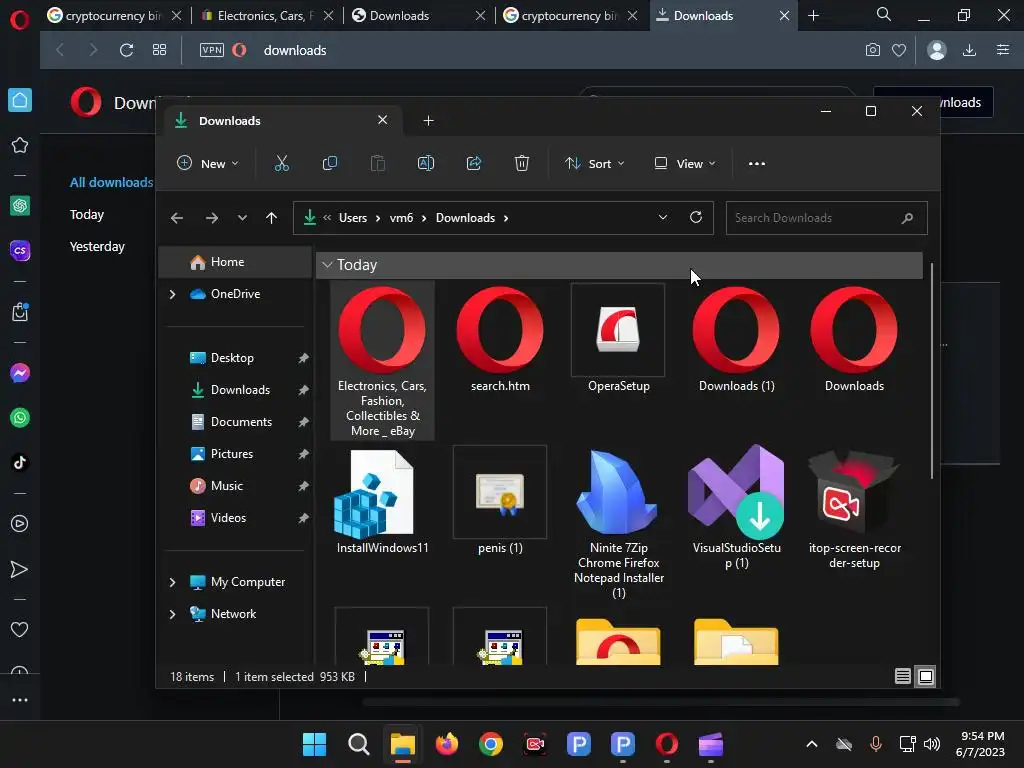
Task: Select Yesterday filter in Opera downloads
Action: (97, 247)
